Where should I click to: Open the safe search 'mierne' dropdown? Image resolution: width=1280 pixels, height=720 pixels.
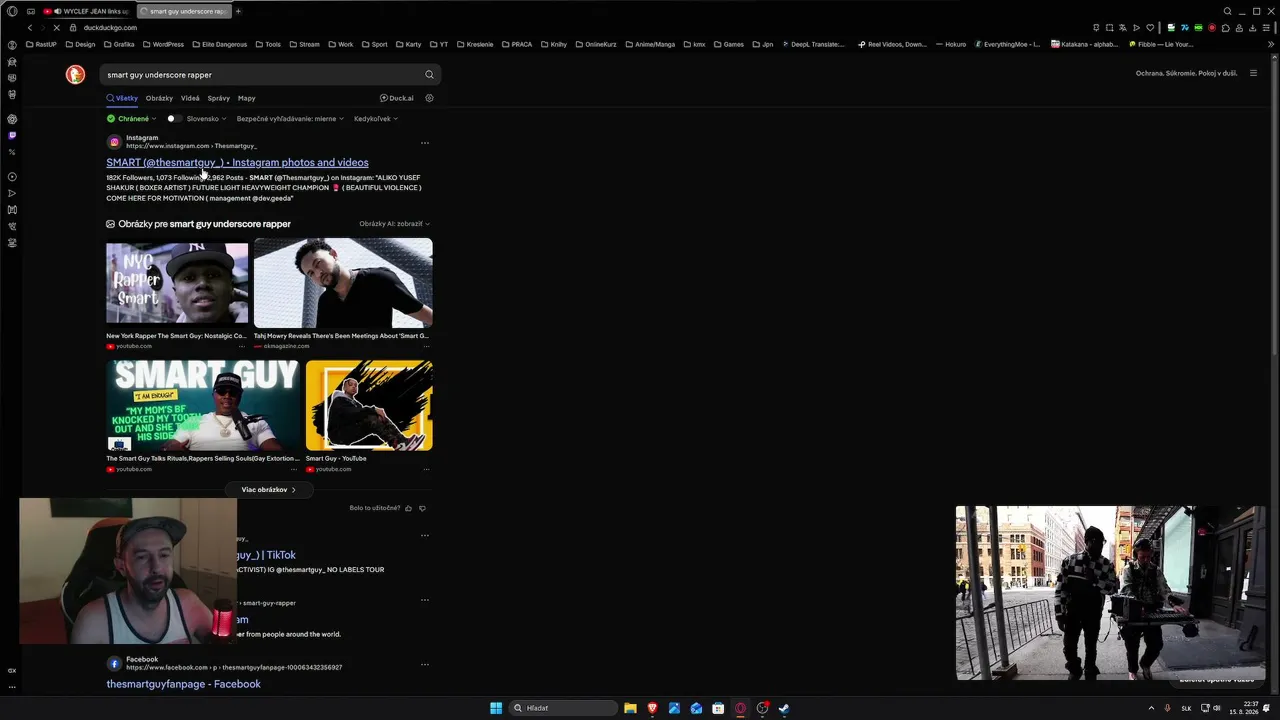[x=290, y=119]
